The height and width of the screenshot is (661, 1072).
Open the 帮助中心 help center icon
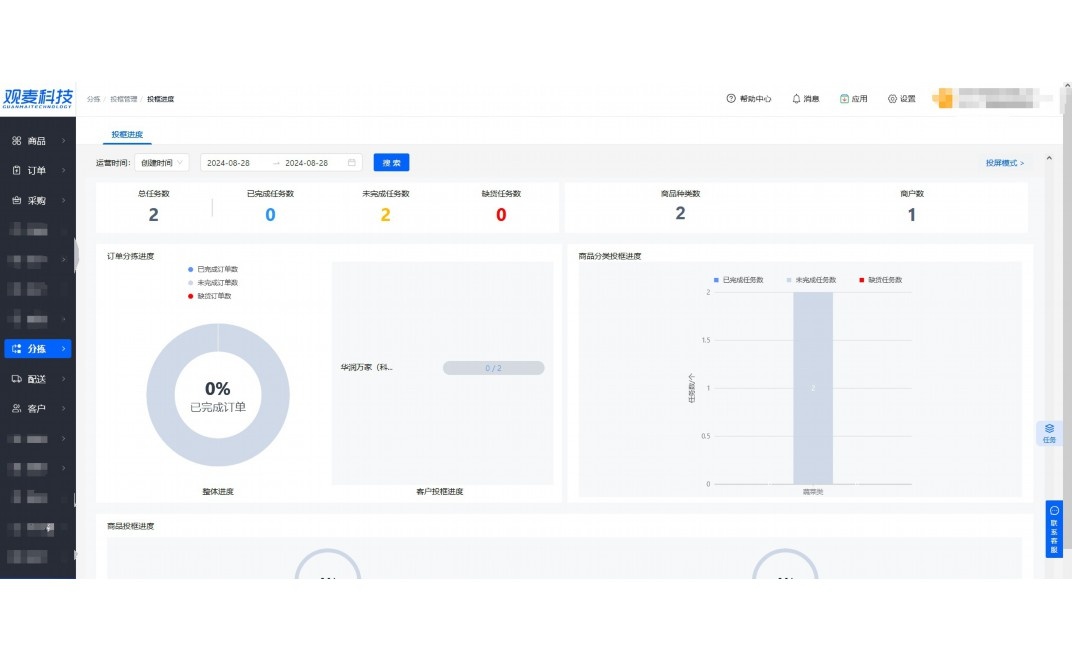pyautogui.click(x=731, y=99)
